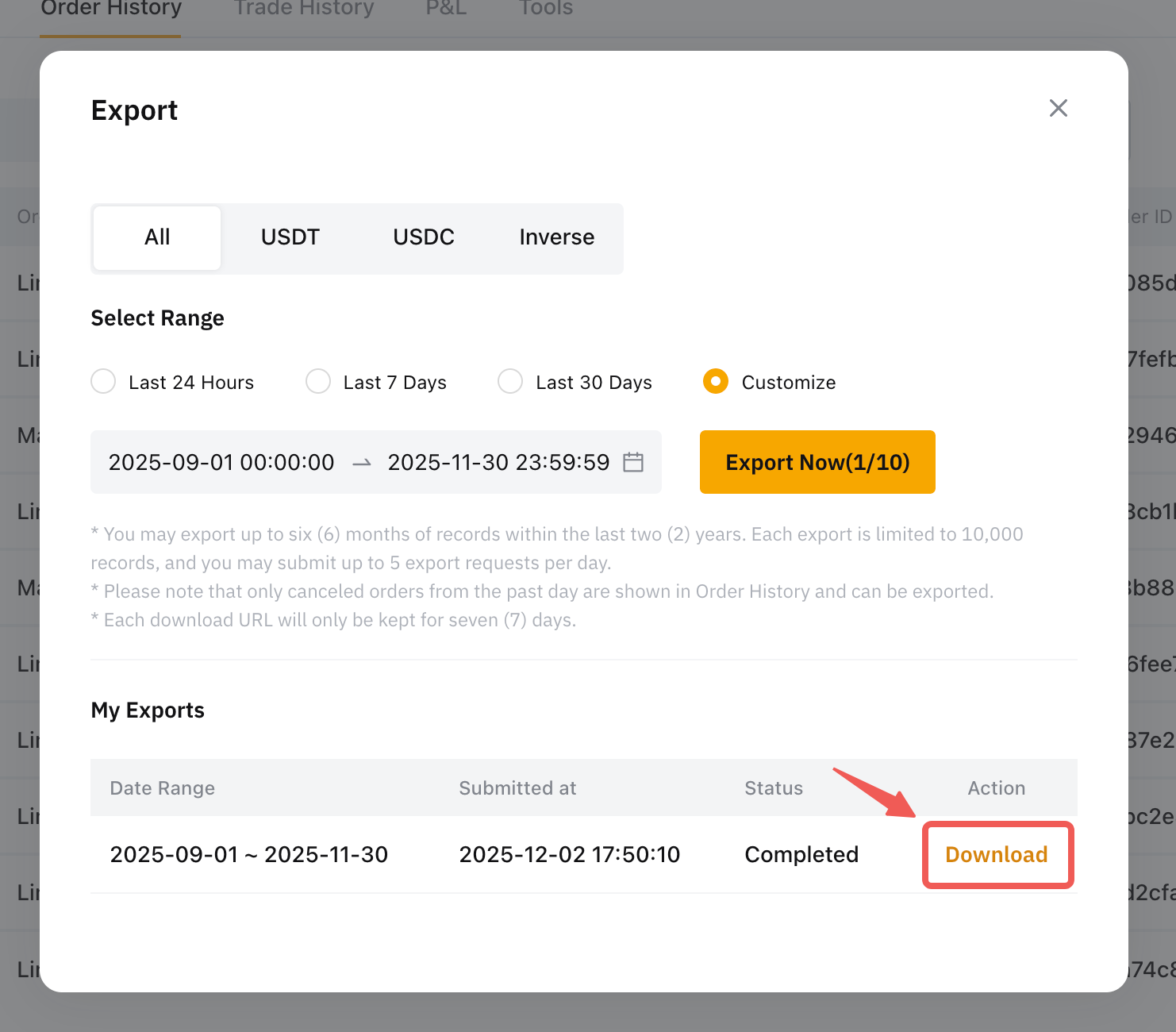Image resolution: width=1176 pixels, height=1032 pixels.
Task: Switch to the Inverse tab
Action: click(x=556, y=237)
